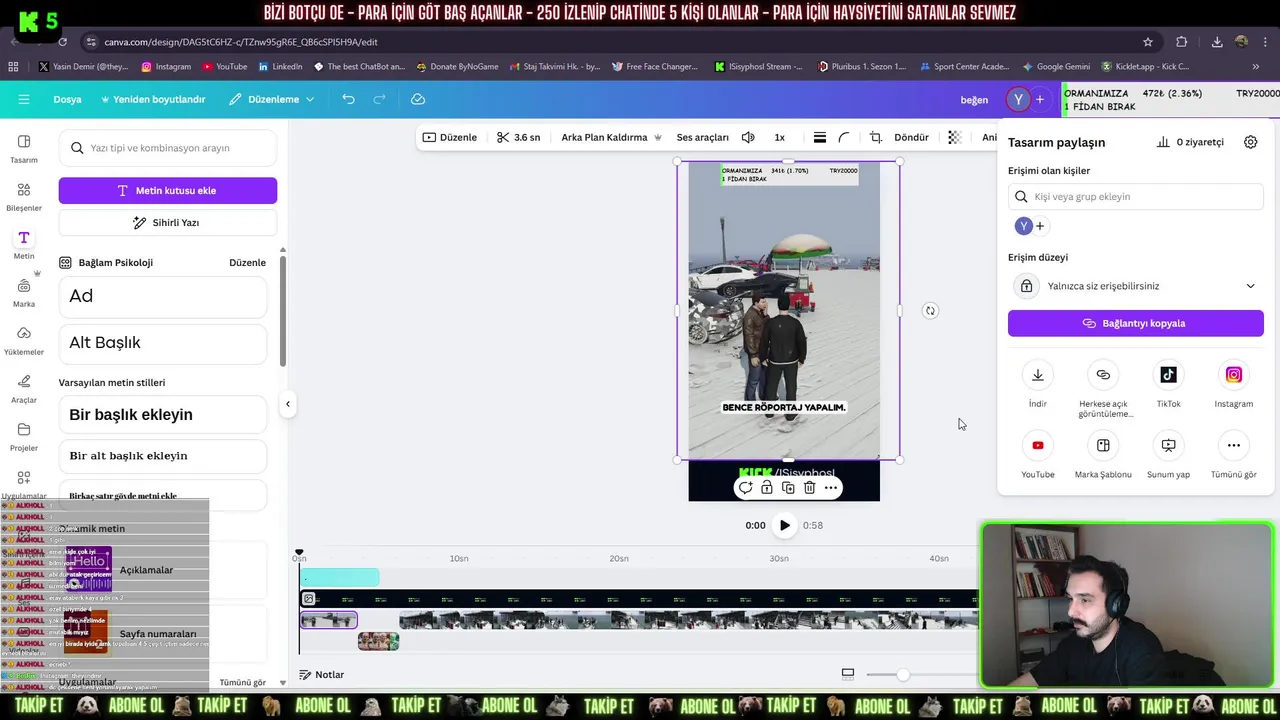Open the Notlar notes panel
1280x720 pixels.
321,675
